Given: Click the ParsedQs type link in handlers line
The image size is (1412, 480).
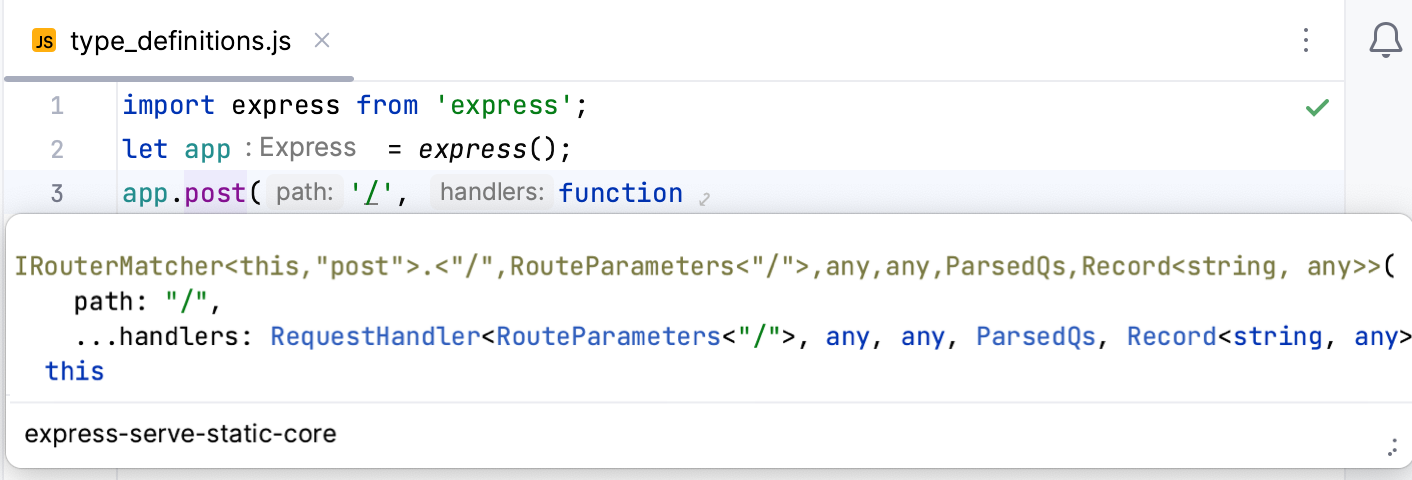Looking at the screenshot, I should pos(1036,337).
